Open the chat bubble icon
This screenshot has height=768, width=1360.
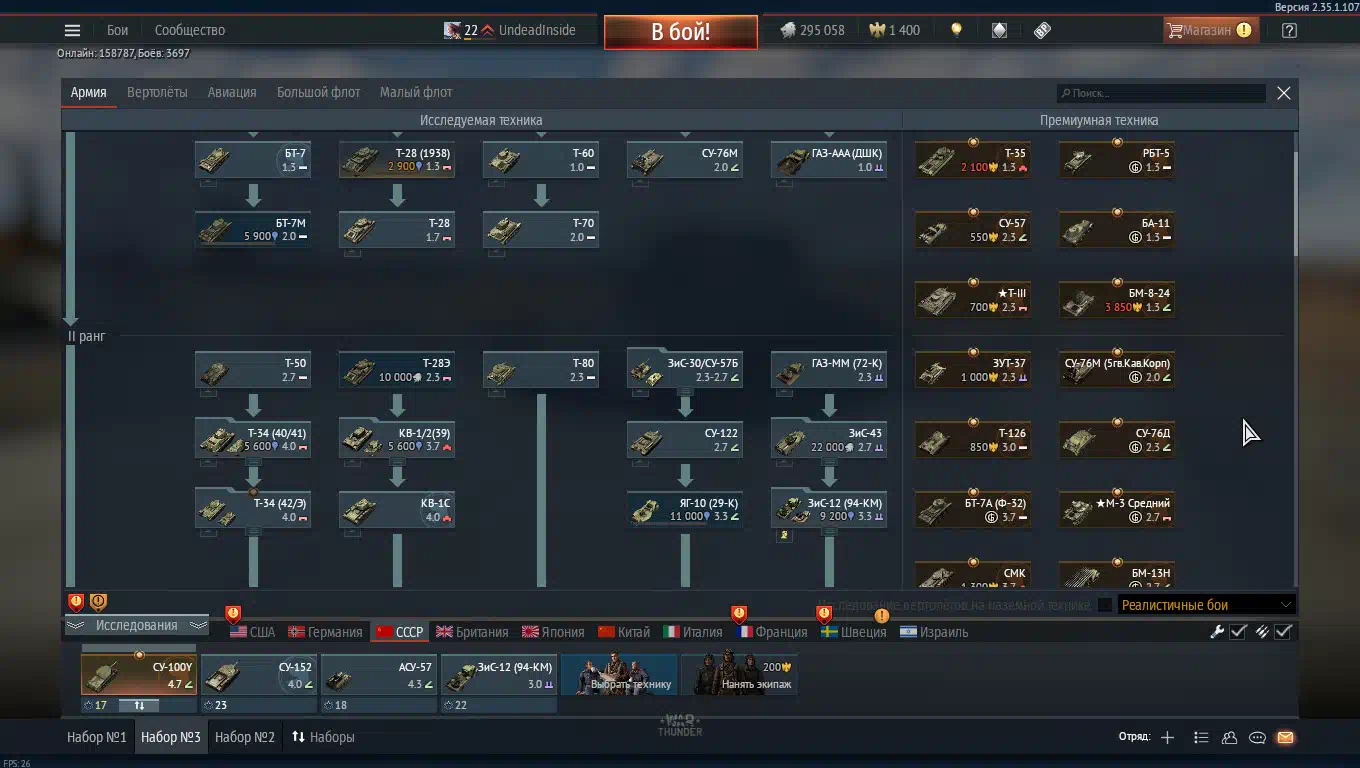point(1257,737)
